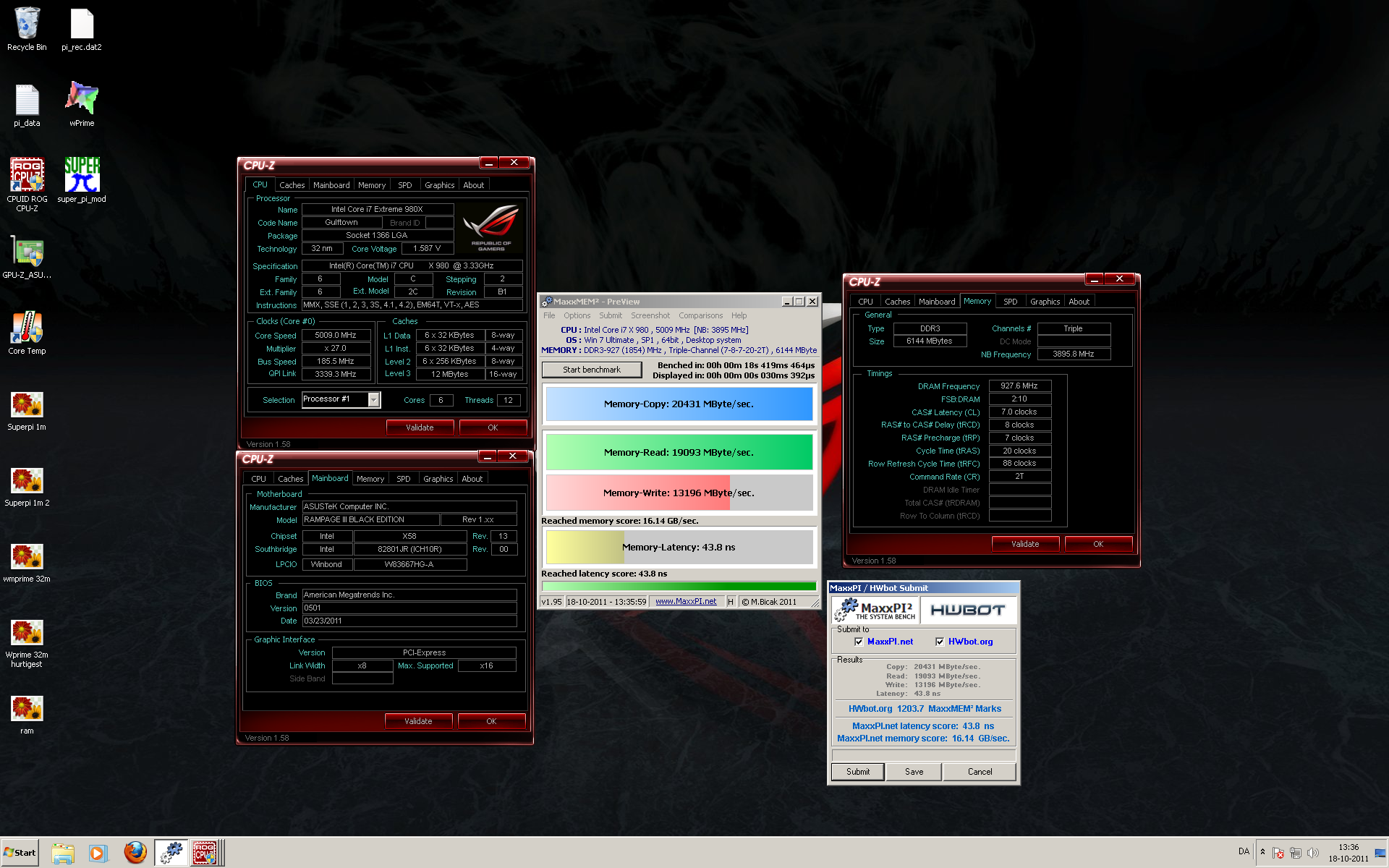The image size is (1389, 868).
Task: Launch Core Temp desktop shortcut
Action: point(27,333)
